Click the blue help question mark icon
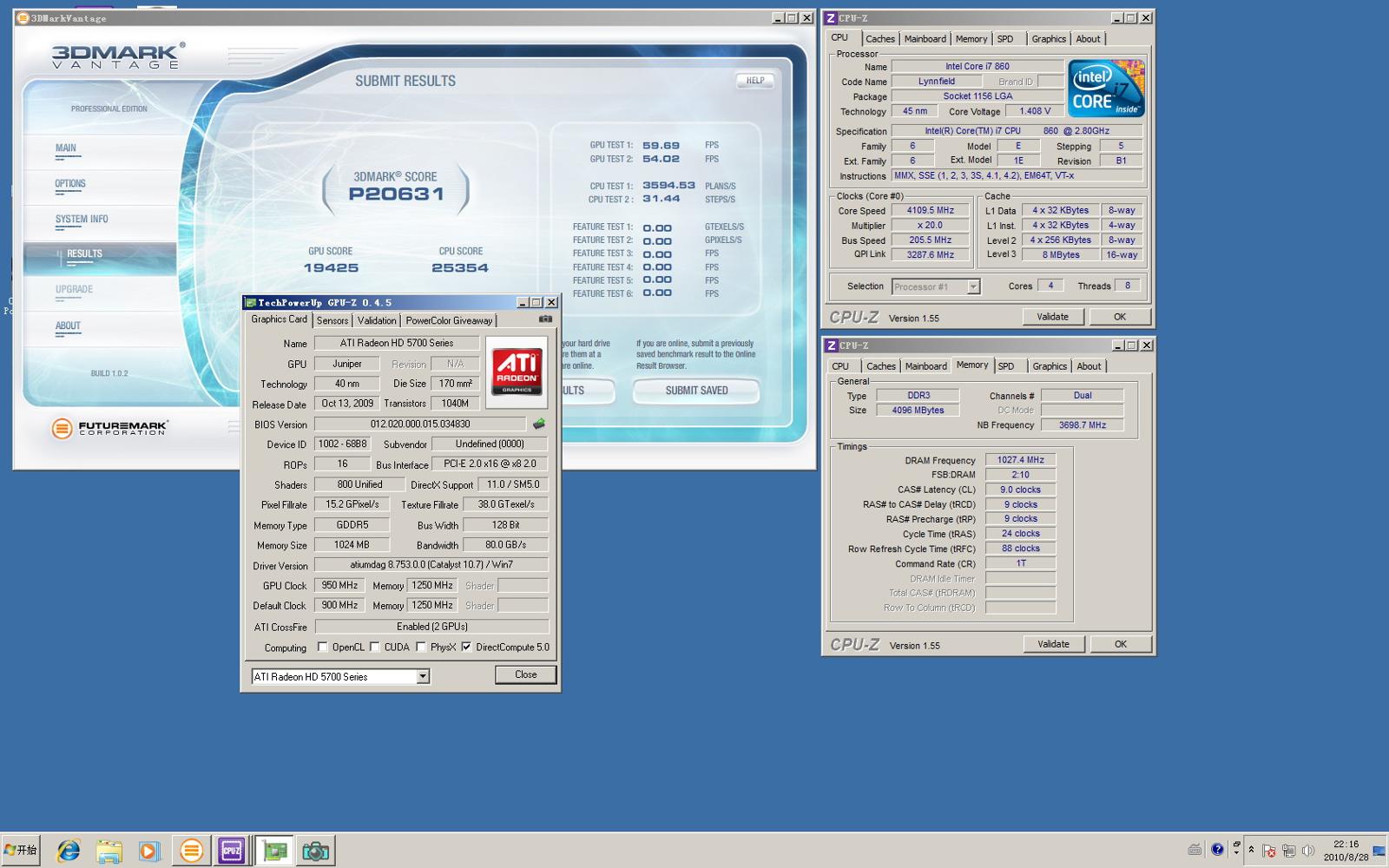1389x868 pixels. click(1217, 850)
